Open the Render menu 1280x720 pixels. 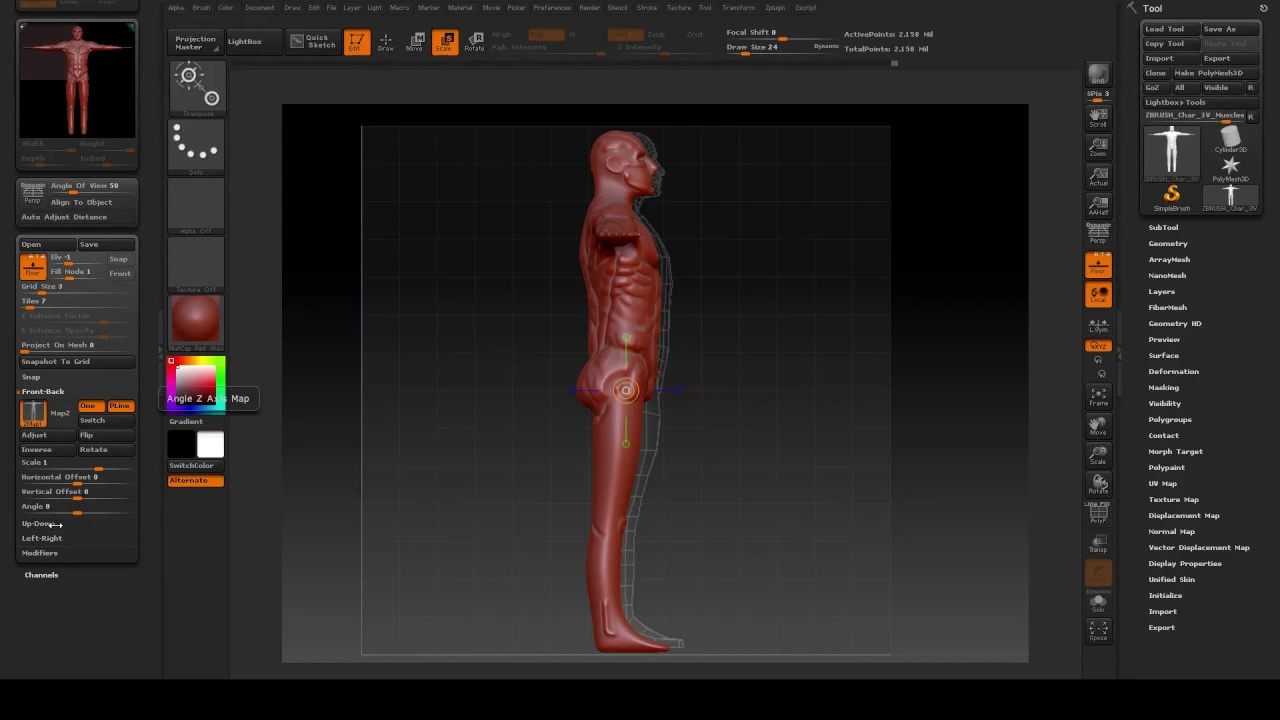click(590, 7)
